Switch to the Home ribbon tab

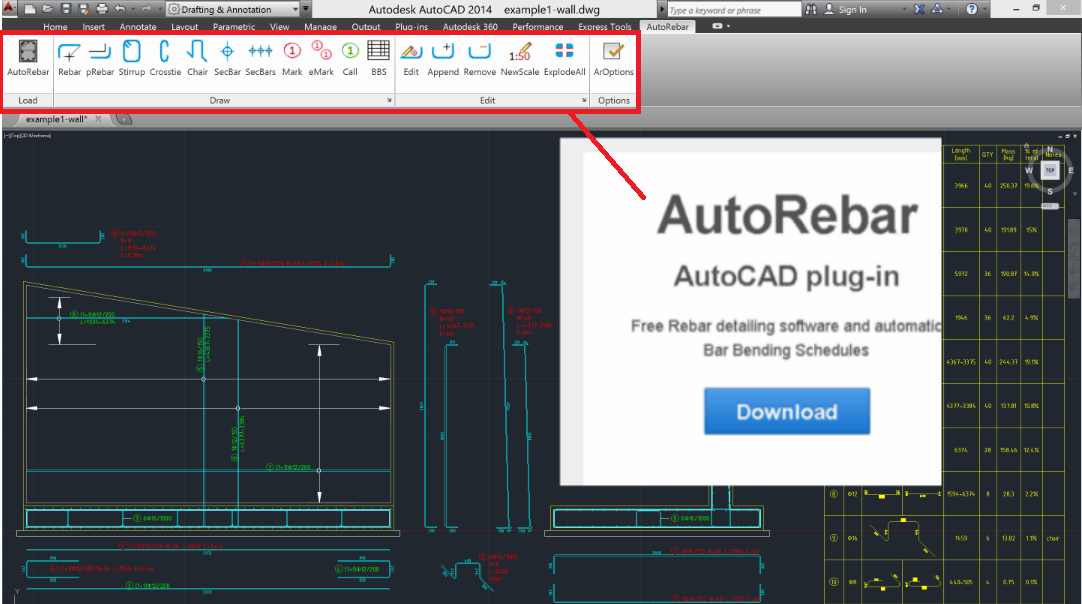coord(55,27)
